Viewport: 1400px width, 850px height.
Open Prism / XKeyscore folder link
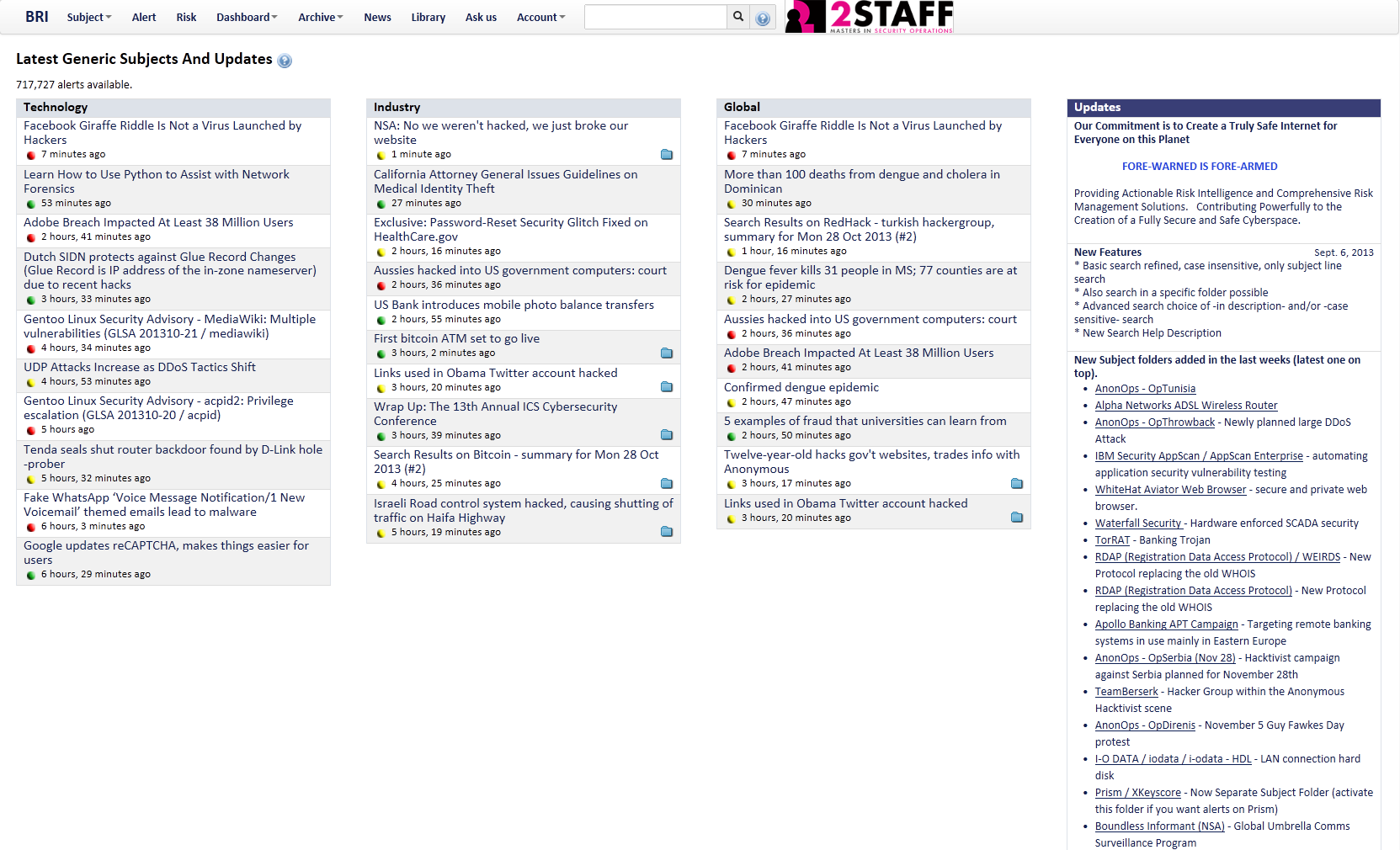(x=1138, y=793)
